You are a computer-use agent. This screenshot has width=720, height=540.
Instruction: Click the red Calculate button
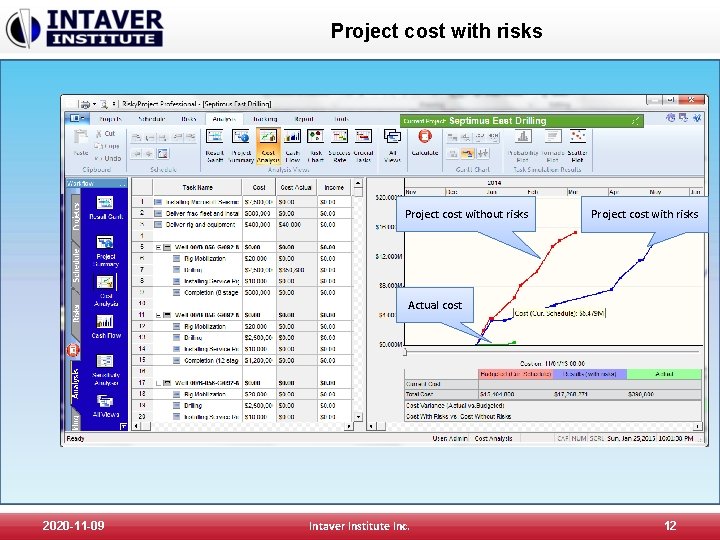[x=425, y=143]
